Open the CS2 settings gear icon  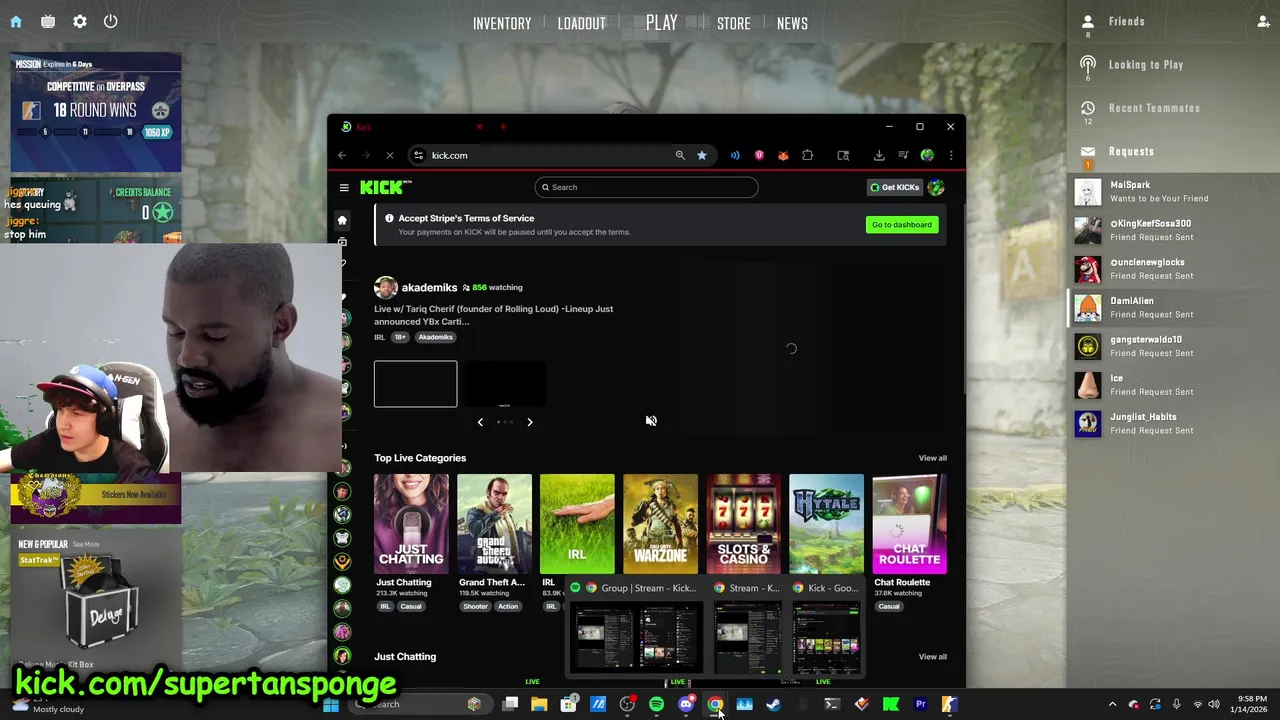tap(80, 21)
